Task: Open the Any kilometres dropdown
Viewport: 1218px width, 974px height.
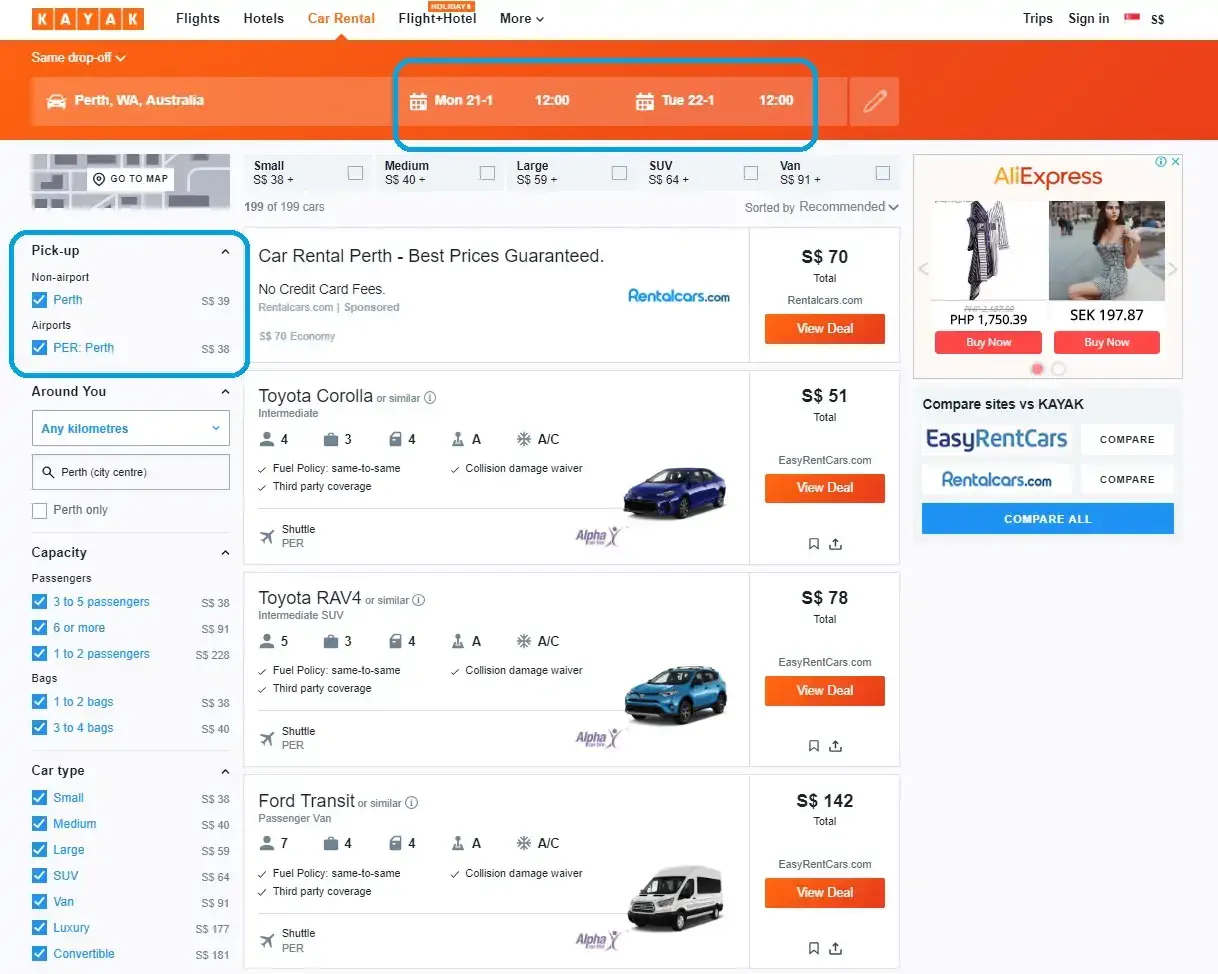Action: click(131, 429)
